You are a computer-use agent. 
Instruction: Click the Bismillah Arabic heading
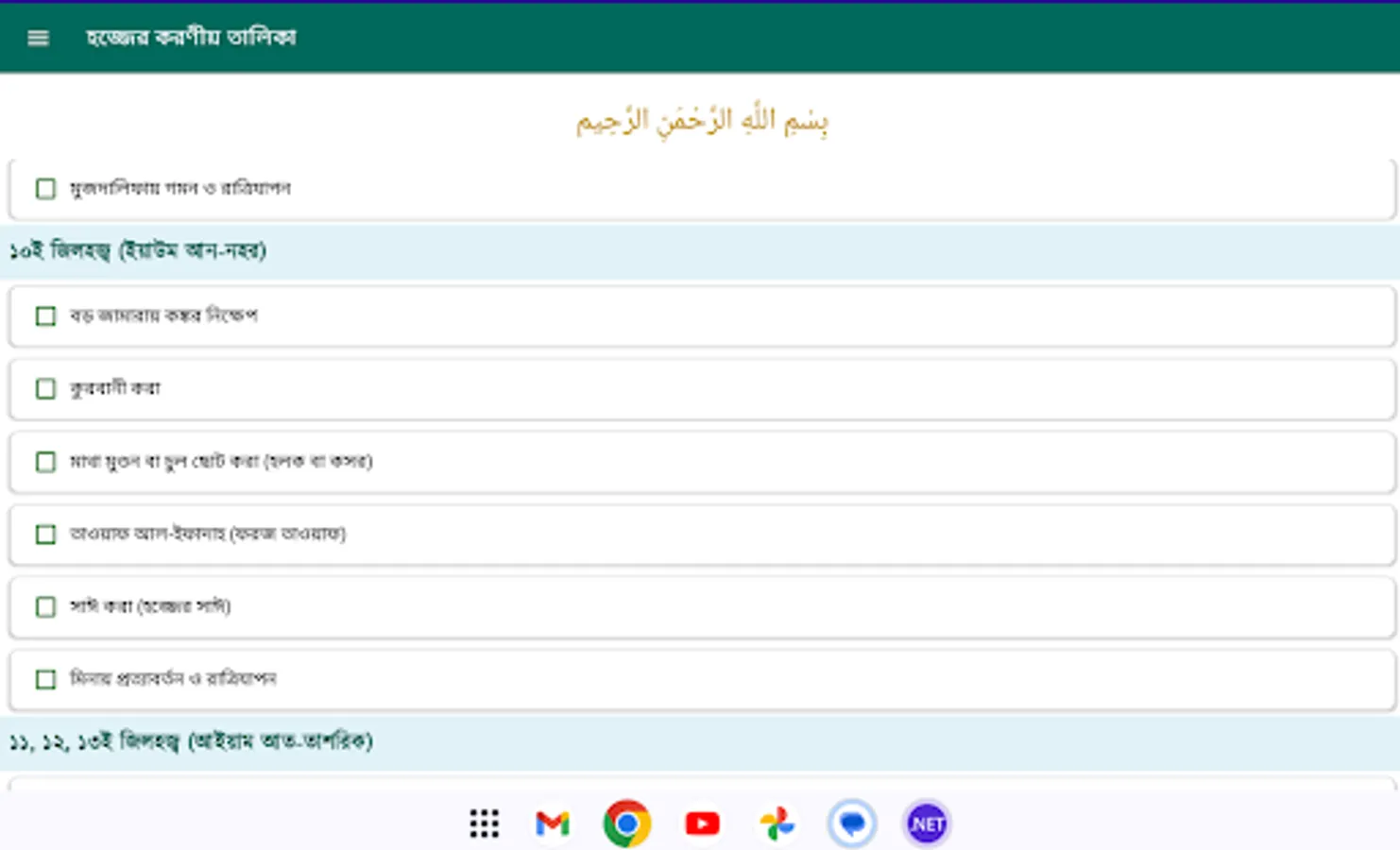(x=700, y=120)
